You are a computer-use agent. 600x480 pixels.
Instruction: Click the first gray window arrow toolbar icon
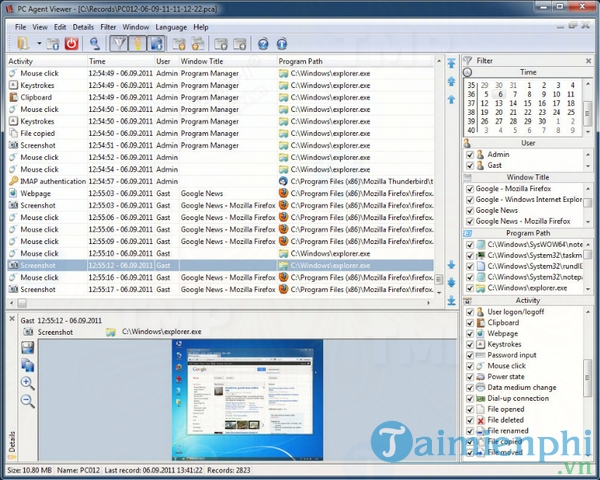click(x=221, y=44)
